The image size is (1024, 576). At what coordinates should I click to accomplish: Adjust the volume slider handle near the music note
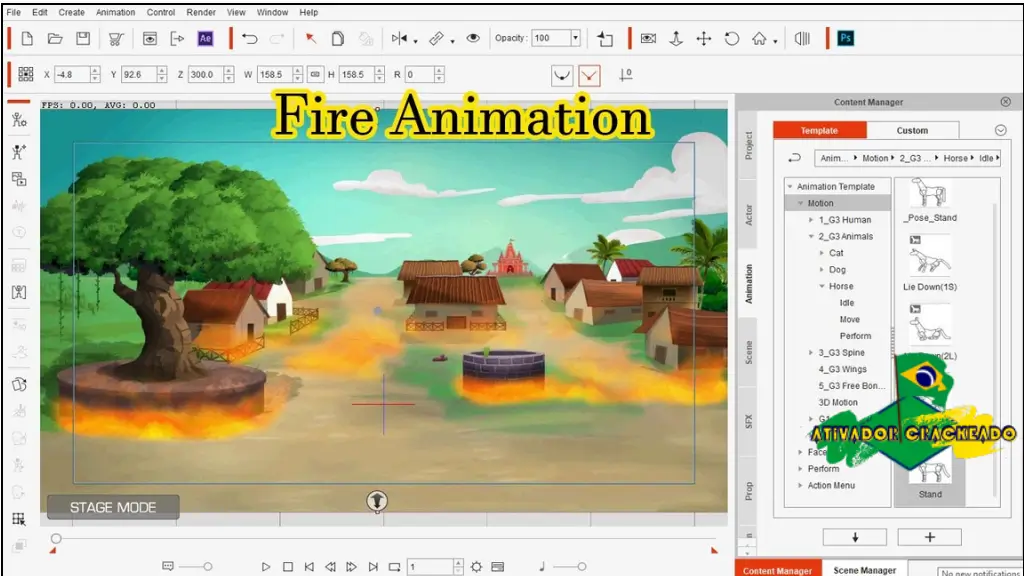tap(581, 567)
